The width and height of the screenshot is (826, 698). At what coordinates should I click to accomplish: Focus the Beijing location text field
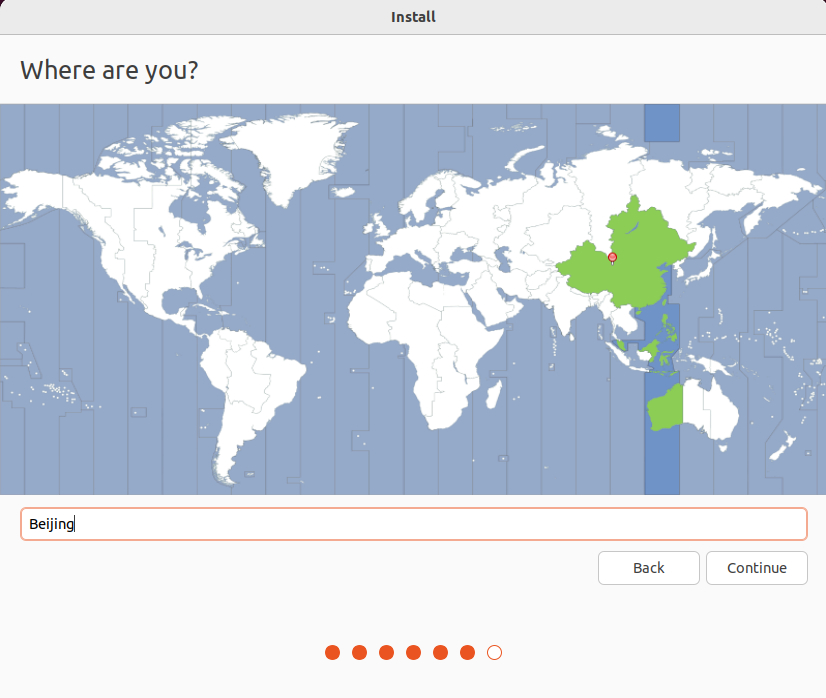[x=414, y=524]
